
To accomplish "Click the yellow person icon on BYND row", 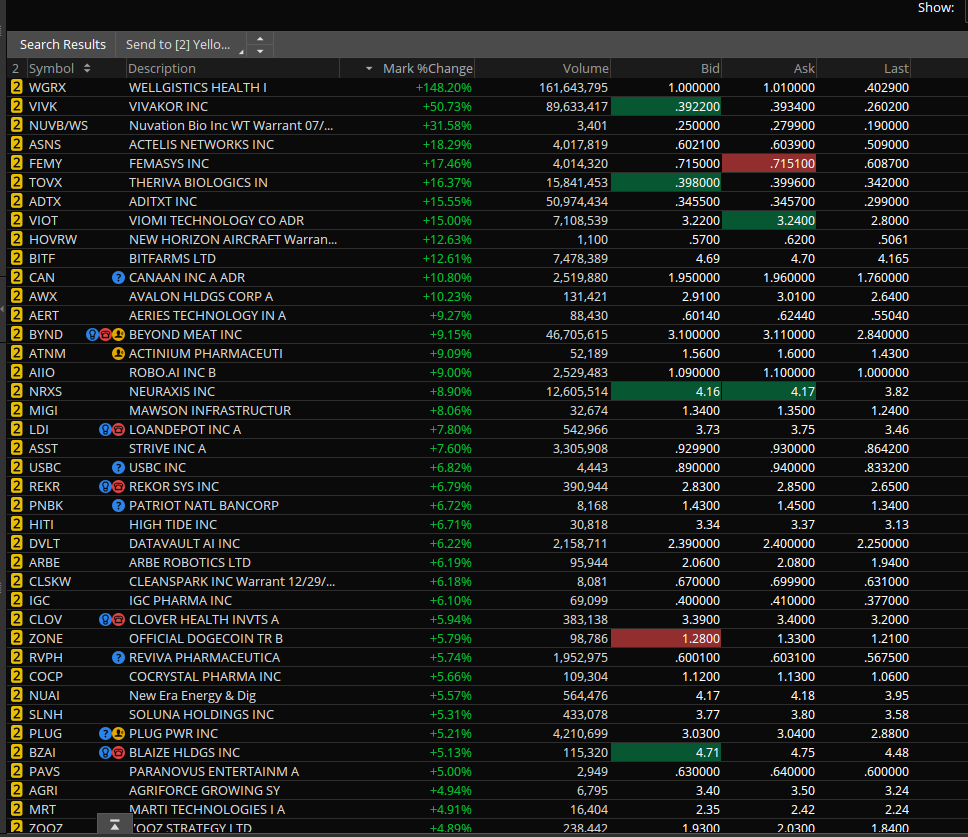I will (x=119, y=335).
